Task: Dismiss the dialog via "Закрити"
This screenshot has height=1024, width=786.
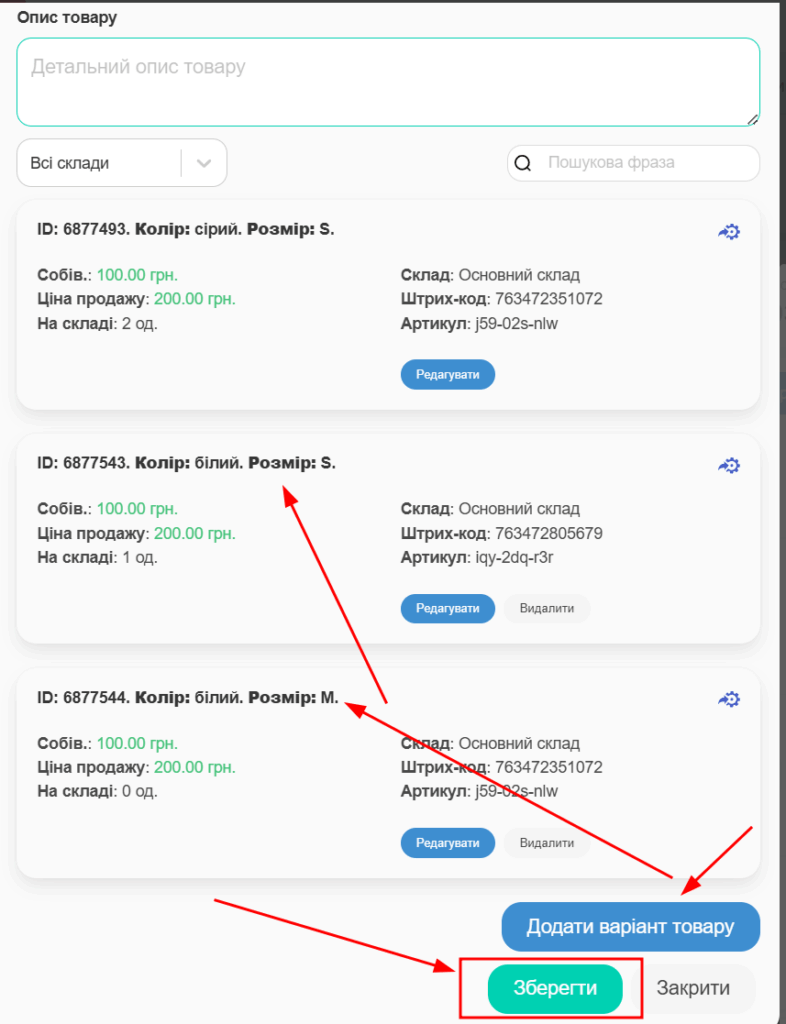Action: (x=693, y=988)
